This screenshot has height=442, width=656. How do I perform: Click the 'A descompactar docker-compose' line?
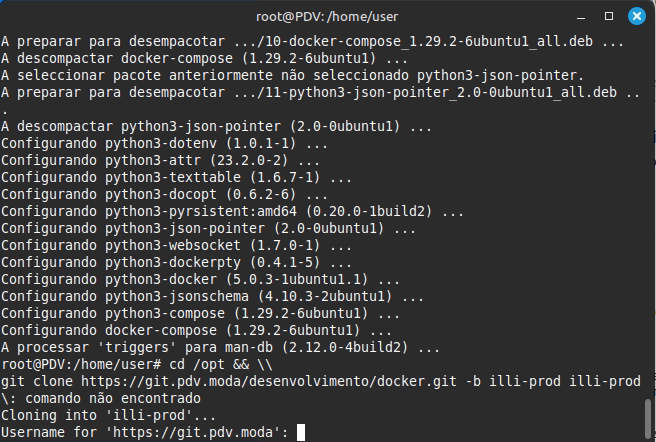(x=204, y=58)
